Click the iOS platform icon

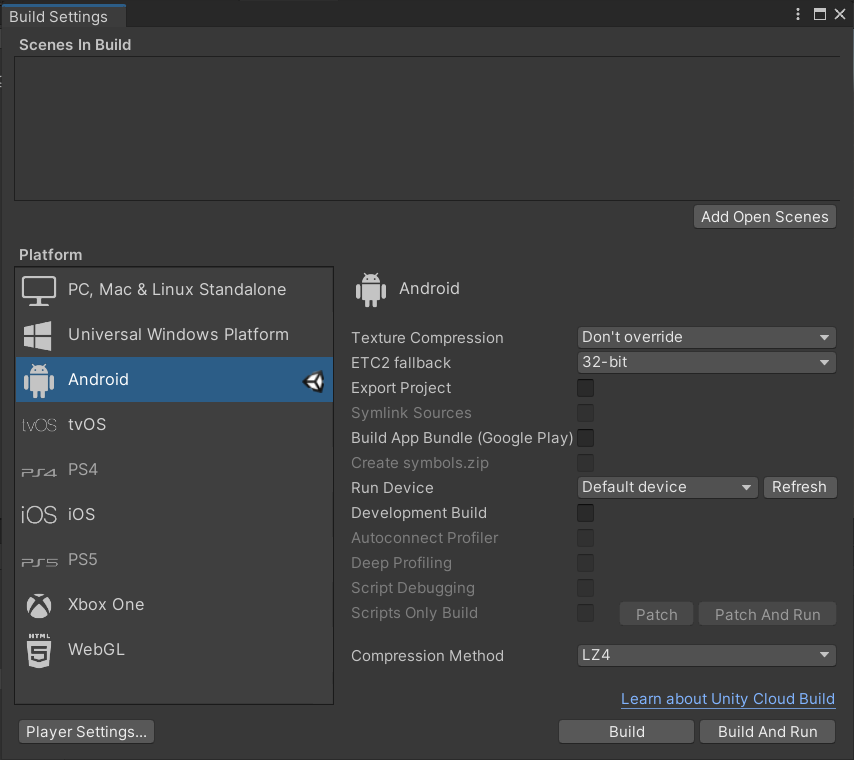(39, 515)
